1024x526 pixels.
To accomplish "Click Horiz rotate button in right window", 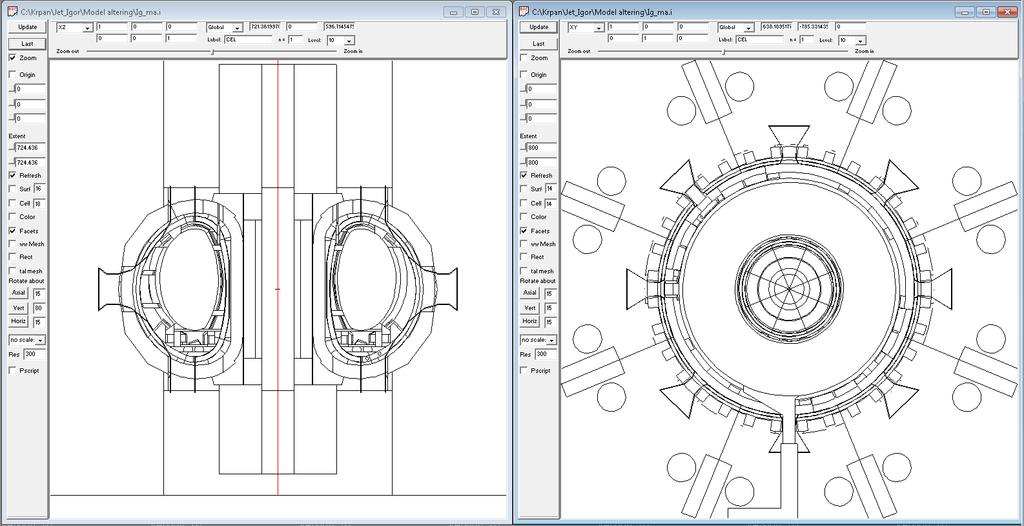I will [530, 321].
